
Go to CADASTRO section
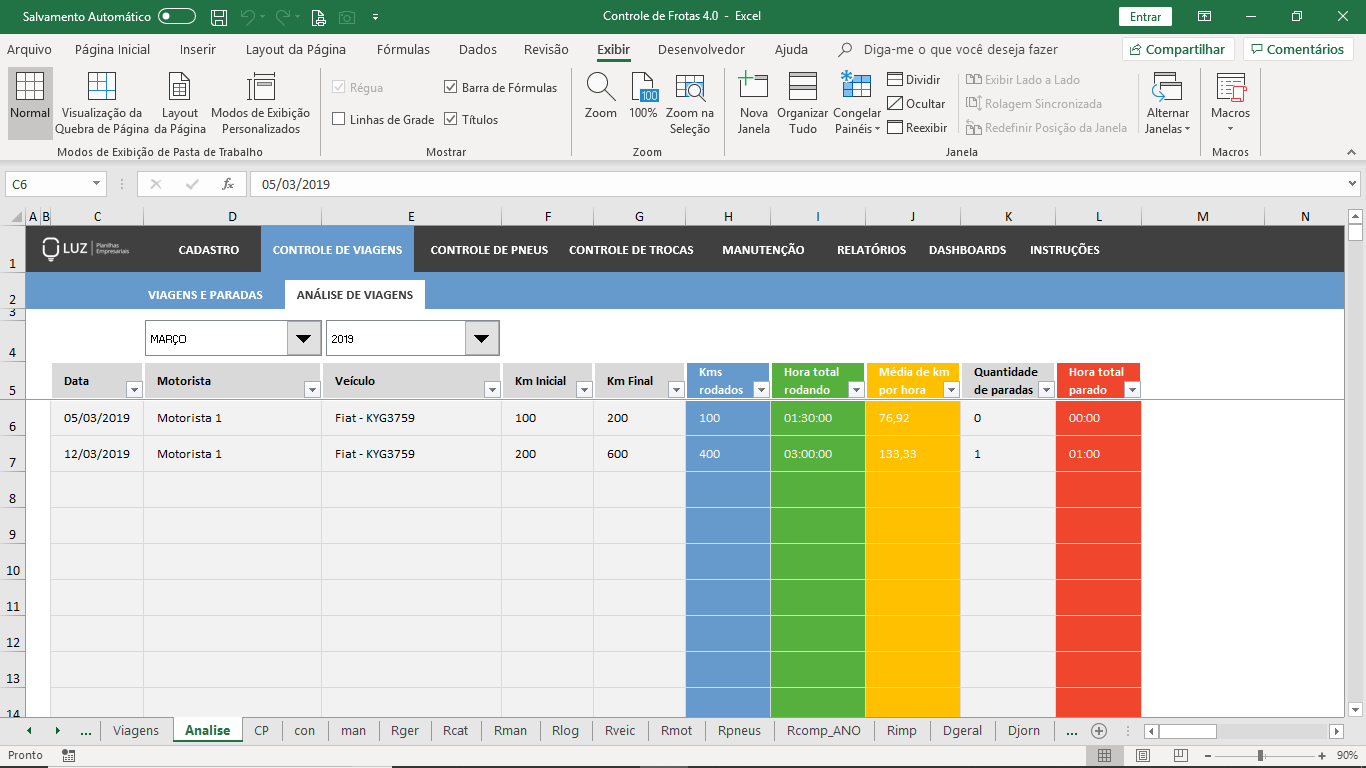point(209,250)
